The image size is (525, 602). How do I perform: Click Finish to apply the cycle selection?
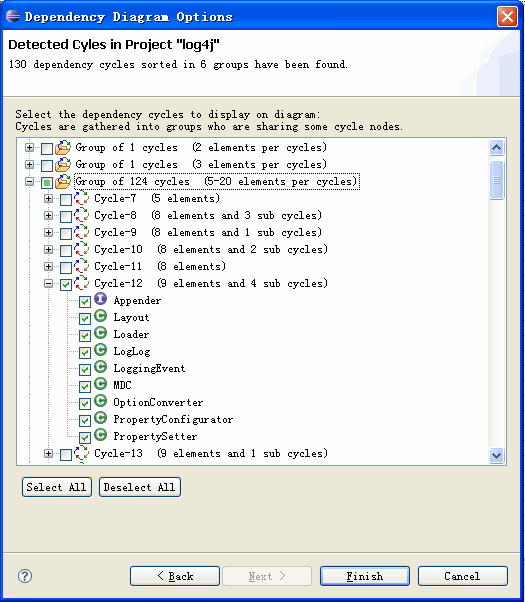coord(365,576)
